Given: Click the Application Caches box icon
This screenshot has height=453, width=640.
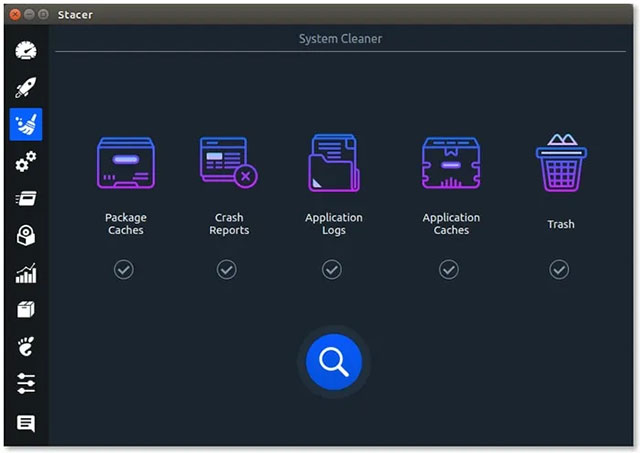Looking at the screenshot, I should (451, 163).
